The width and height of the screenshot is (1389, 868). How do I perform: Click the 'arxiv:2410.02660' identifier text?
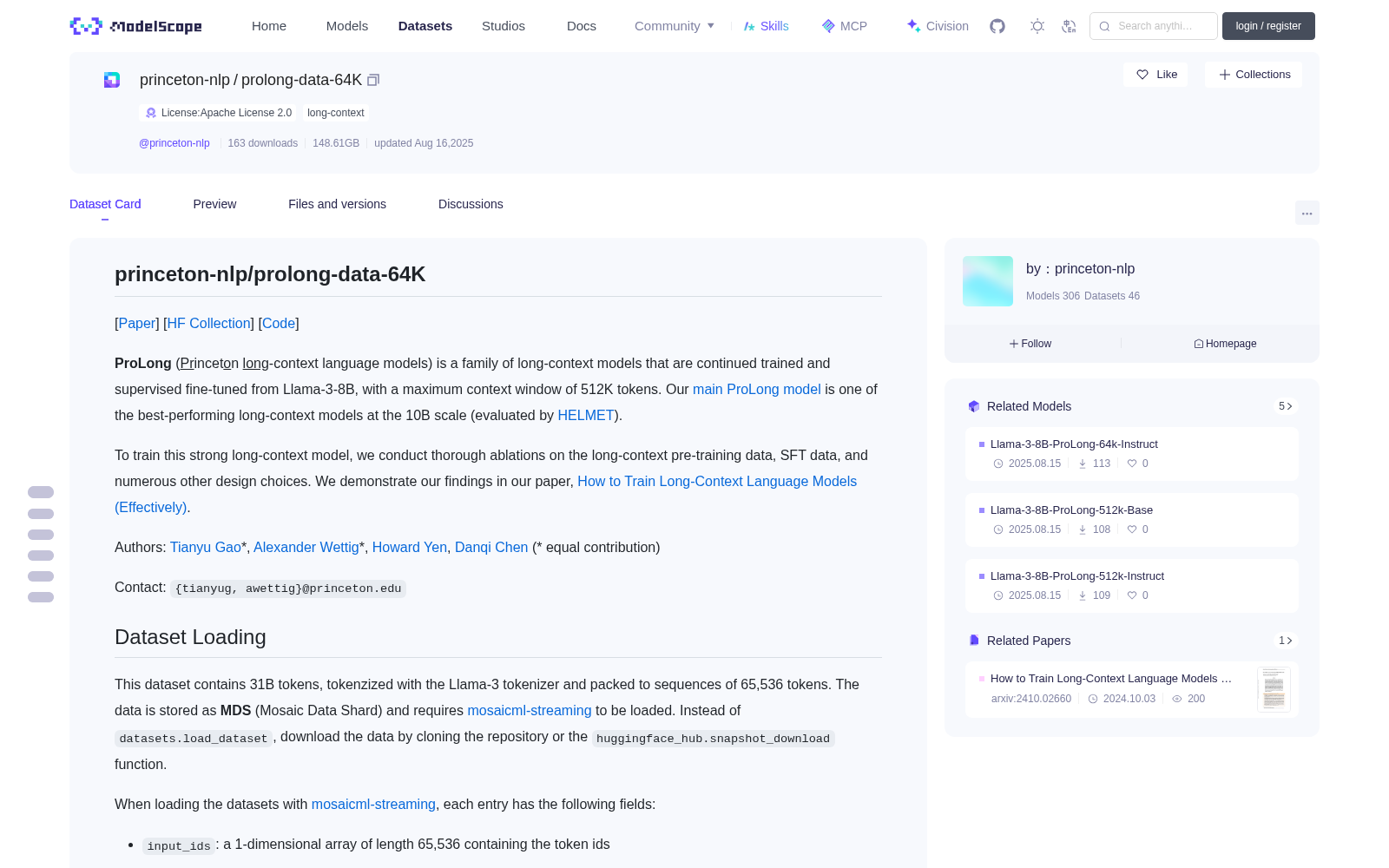coord(1031,699)
